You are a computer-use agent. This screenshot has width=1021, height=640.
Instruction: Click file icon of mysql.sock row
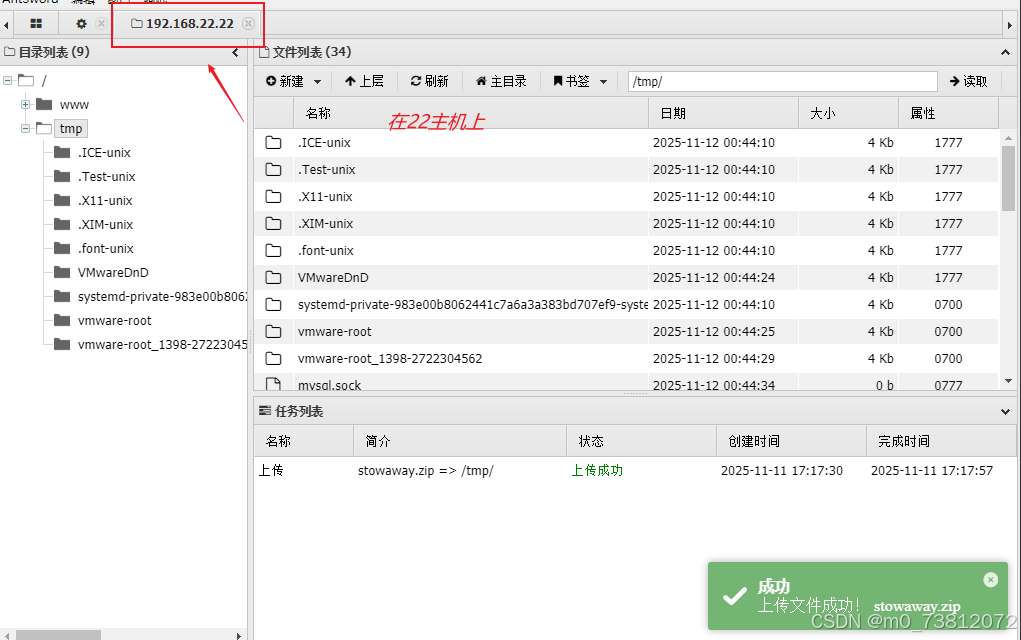pyautogui.click(x=273, y=384)
